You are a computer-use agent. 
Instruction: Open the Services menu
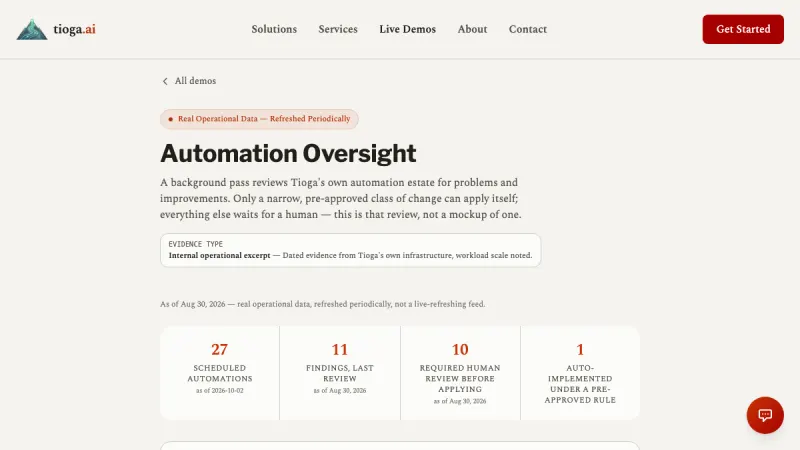338,29
